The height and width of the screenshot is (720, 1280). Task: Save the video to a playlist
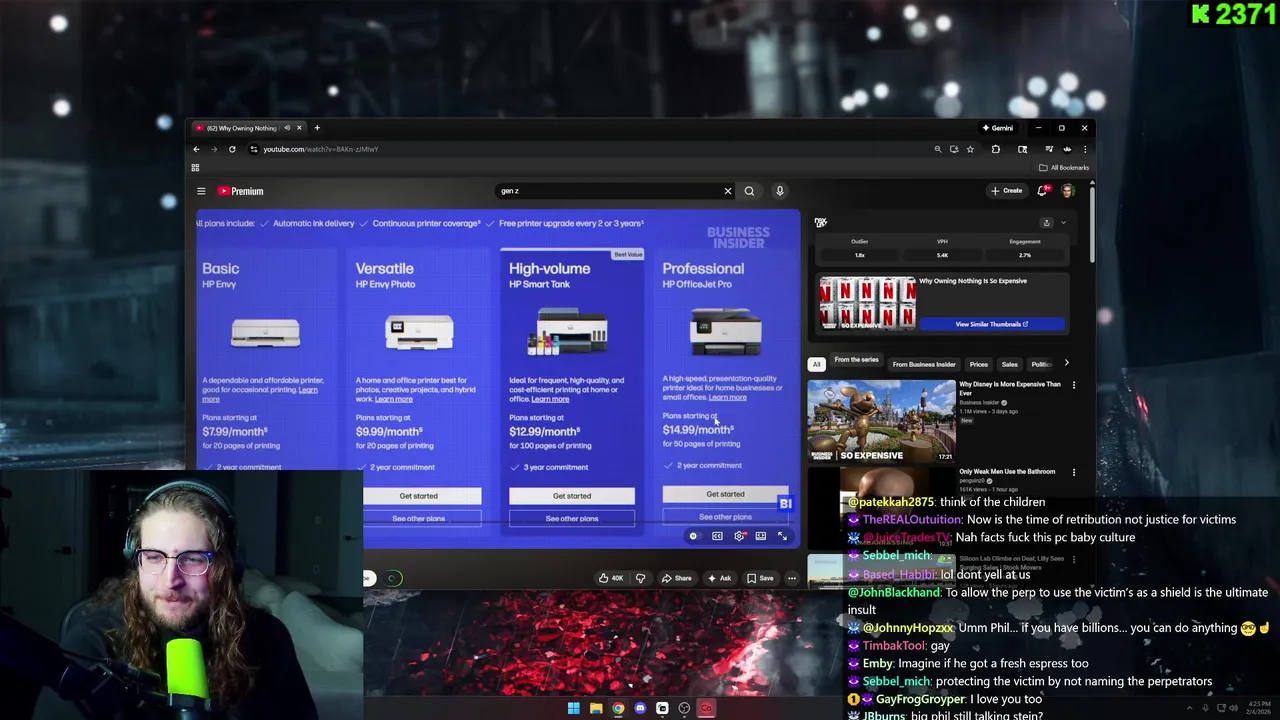point(760,578)
